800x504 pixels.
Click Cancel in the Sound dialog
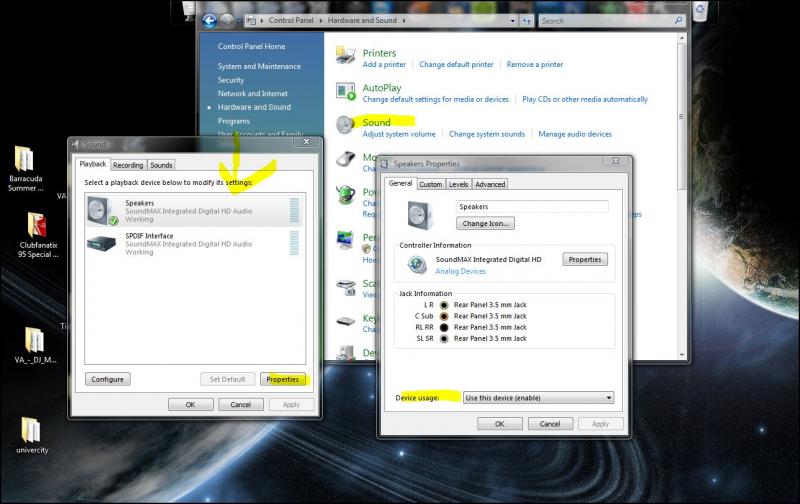point(240,405)
